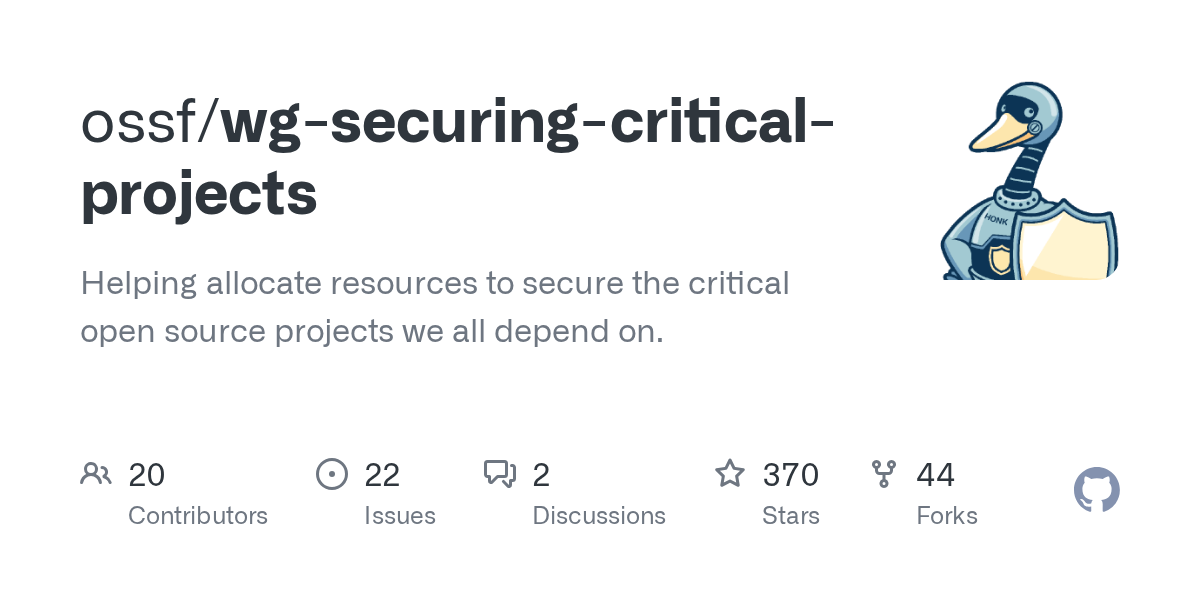Image resolution: width=1200 pixels, height=600 pixels.
Task: Click the ossf organization name
Action: point(142,122)
